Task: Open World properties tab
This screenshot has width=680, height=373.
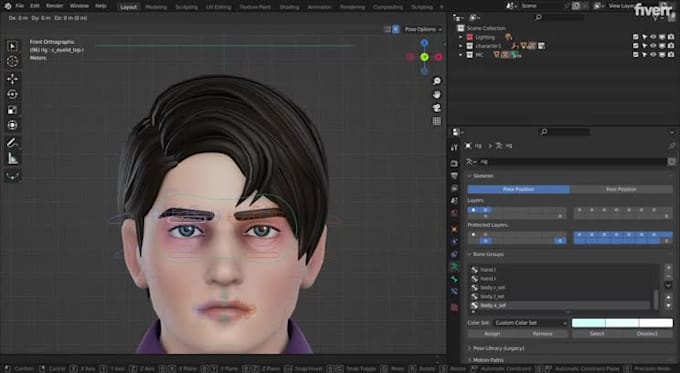Action: coord(454,213)
